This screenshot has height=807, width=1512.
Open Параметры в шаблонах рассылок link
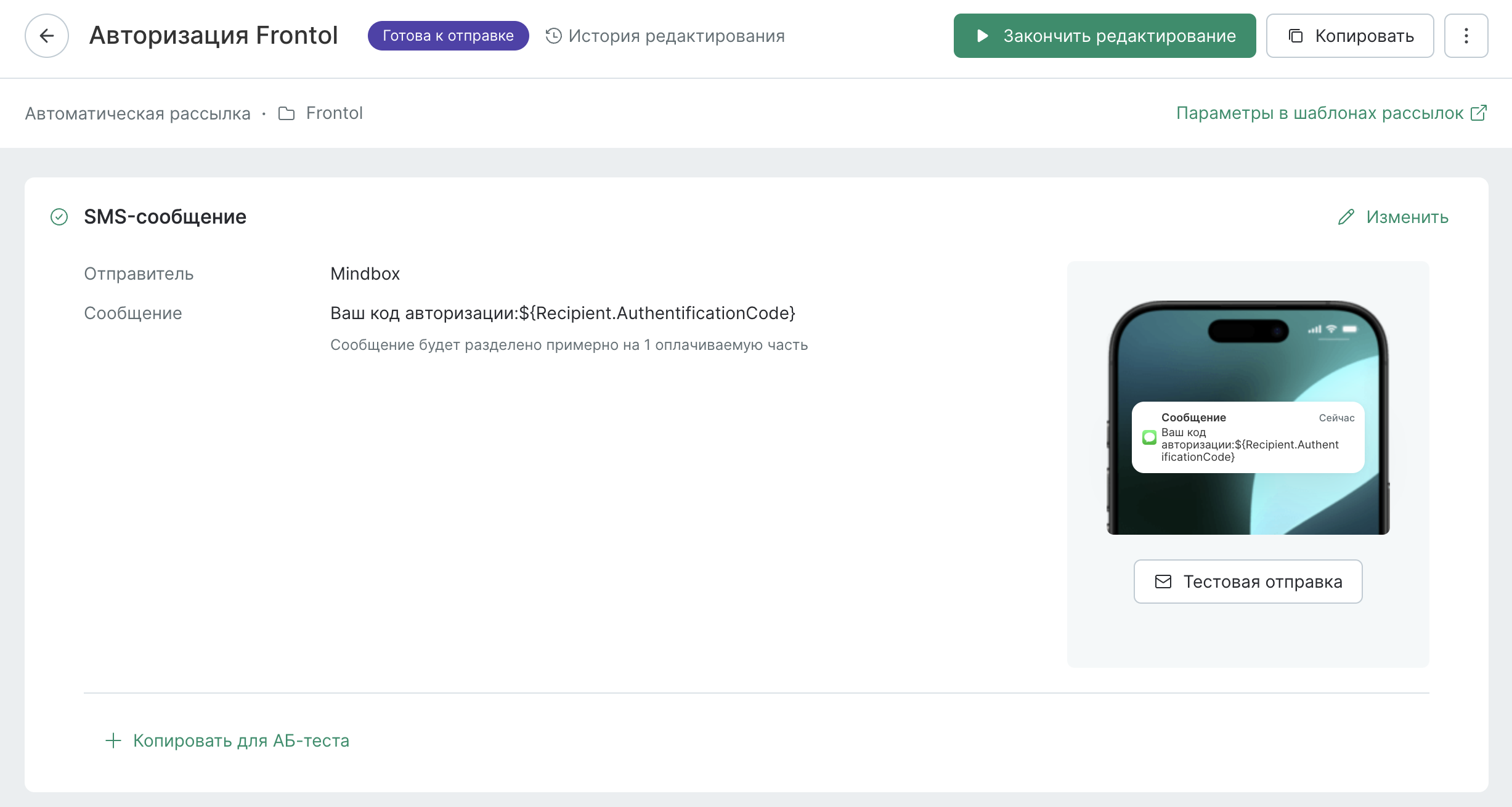[x=1319, y=113]
